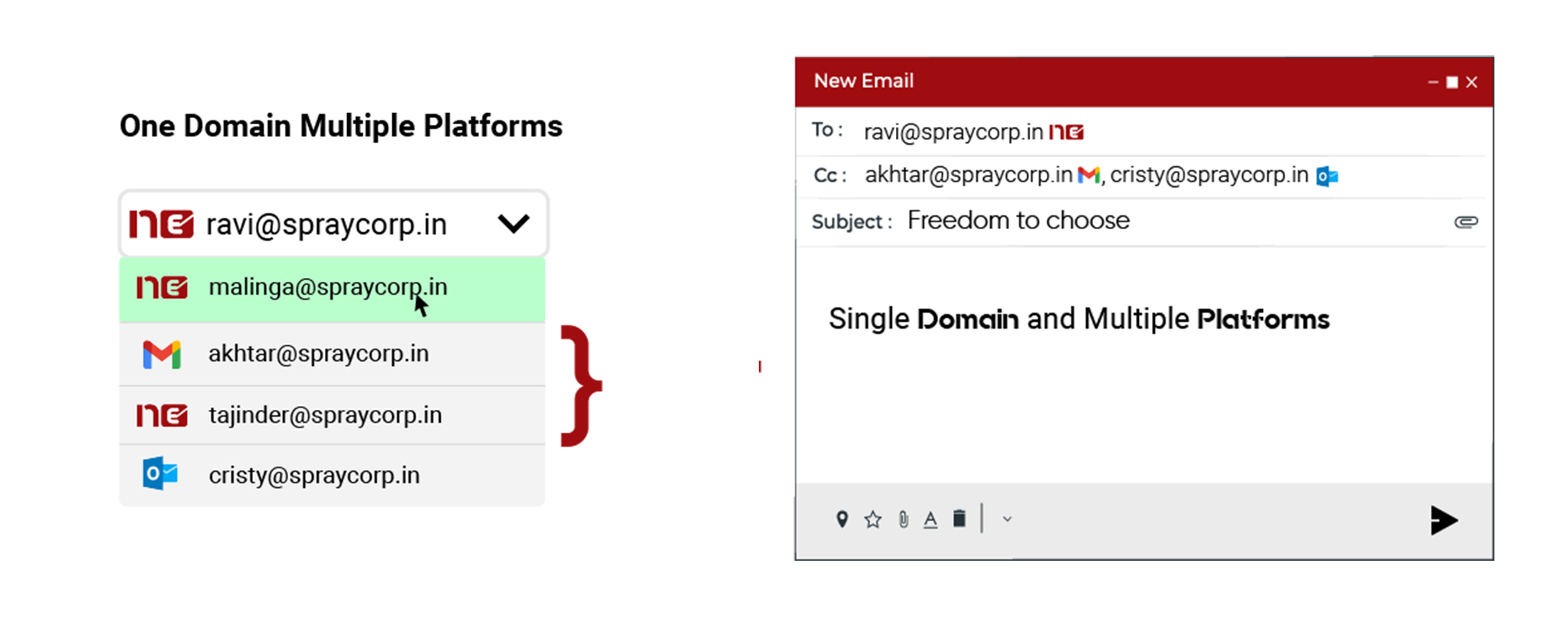Click the location pin icon in compose toolbar

coord(841,520)
